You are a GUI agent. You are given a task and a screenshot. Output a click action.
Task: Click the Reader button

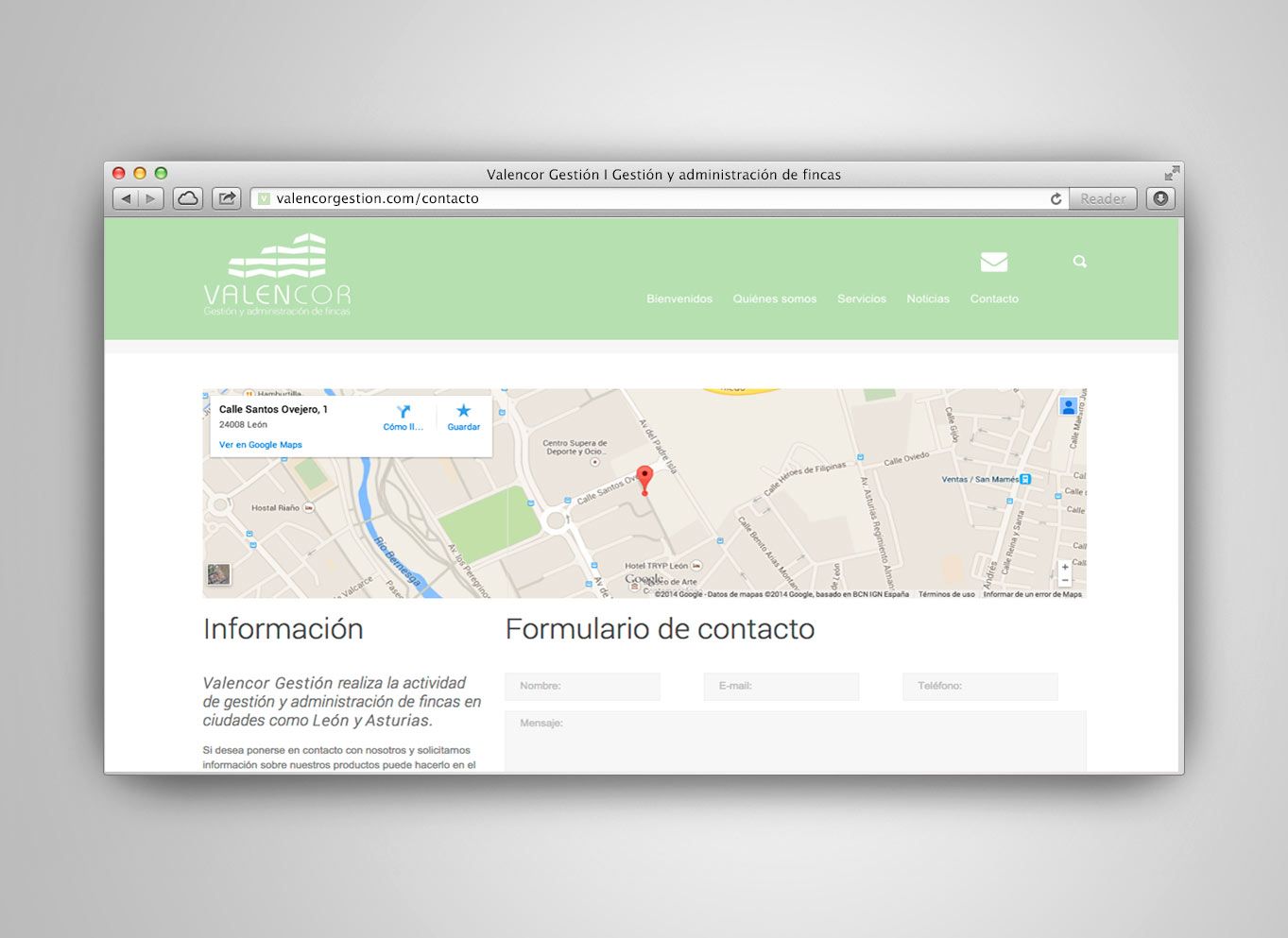click(x=1103, y=198)
